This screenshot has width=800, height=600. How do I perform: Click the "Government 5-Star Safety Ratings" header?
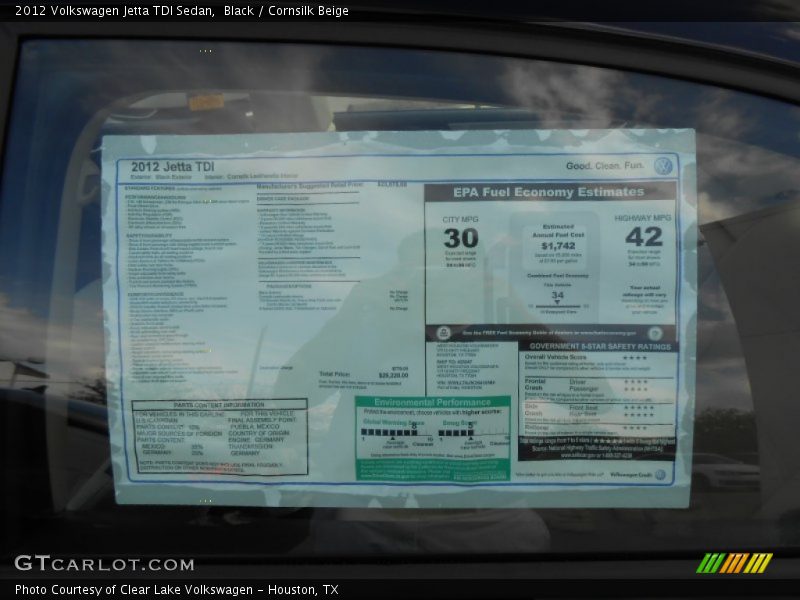pyautogui.click(x=600, y=346)
